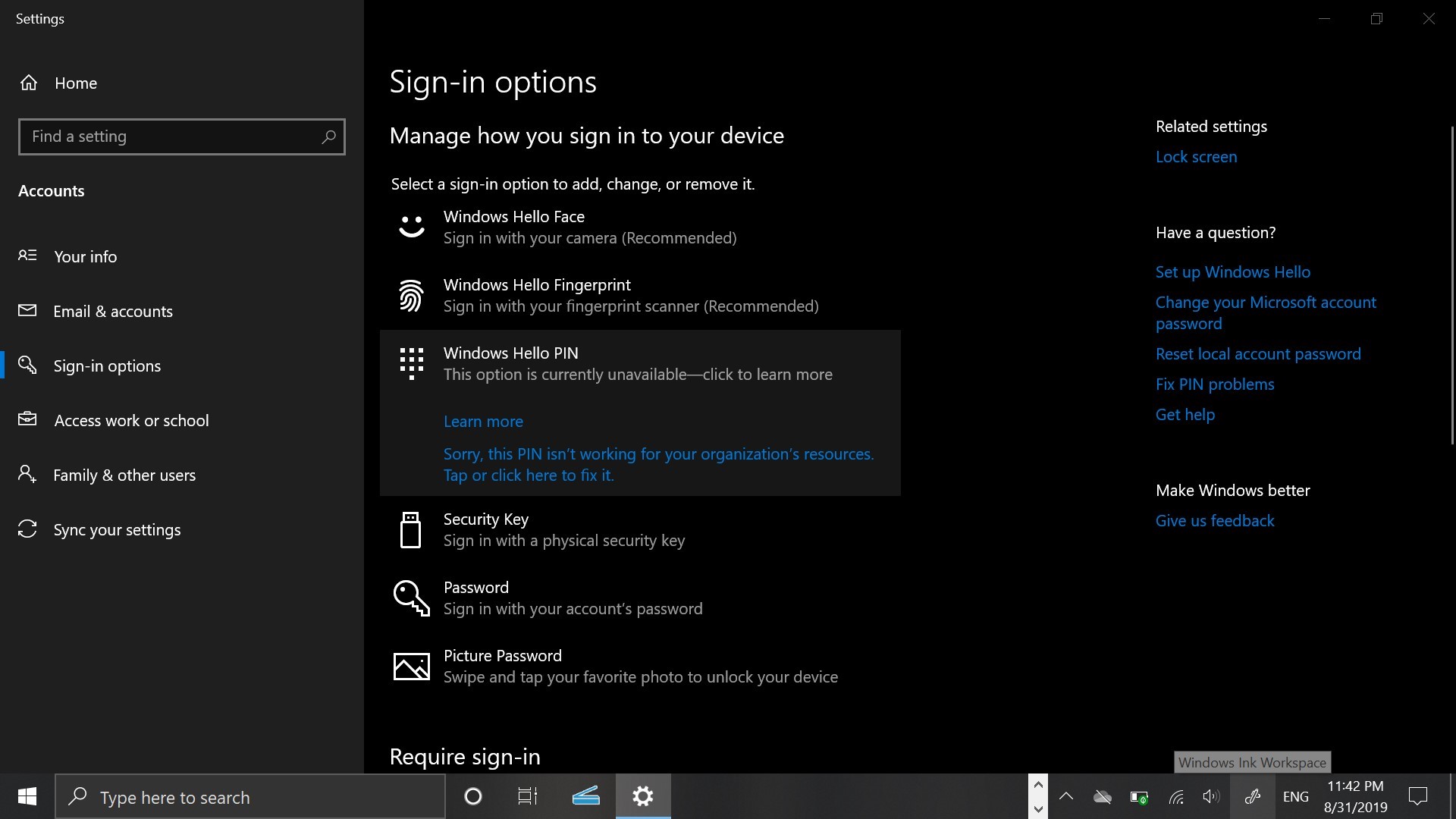Screen dimensions: 1456x819
Task: Click the Windows Hello Face smiley icon
Action: point(412,226)
